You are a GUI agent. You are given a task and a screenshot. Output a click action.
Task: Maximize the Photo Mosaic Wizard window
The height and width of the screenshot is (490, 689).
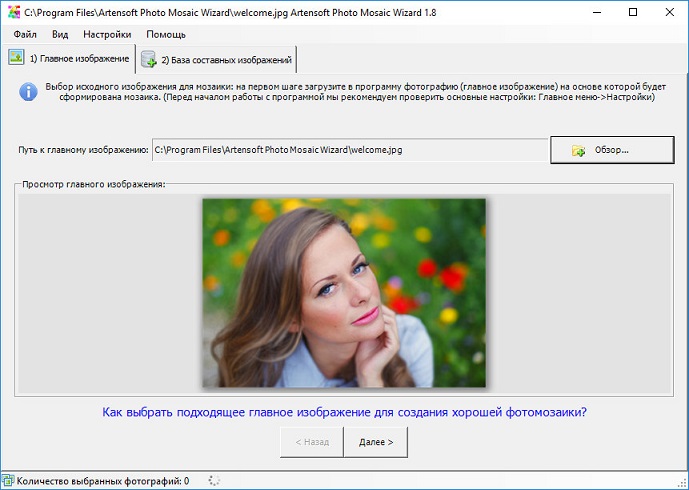point(633,12)
